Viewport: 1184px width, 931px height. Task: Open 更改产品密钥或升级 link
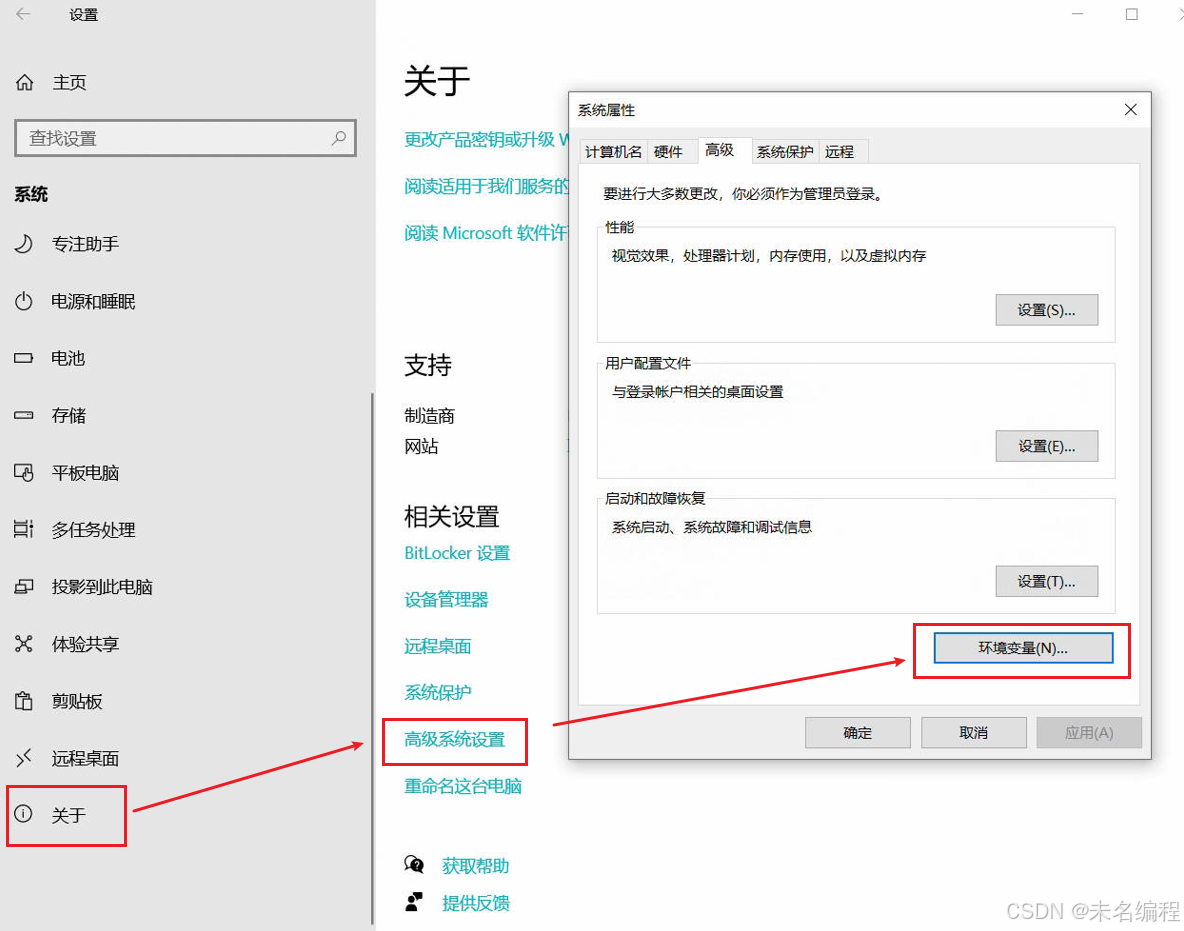tap(486, 140)
